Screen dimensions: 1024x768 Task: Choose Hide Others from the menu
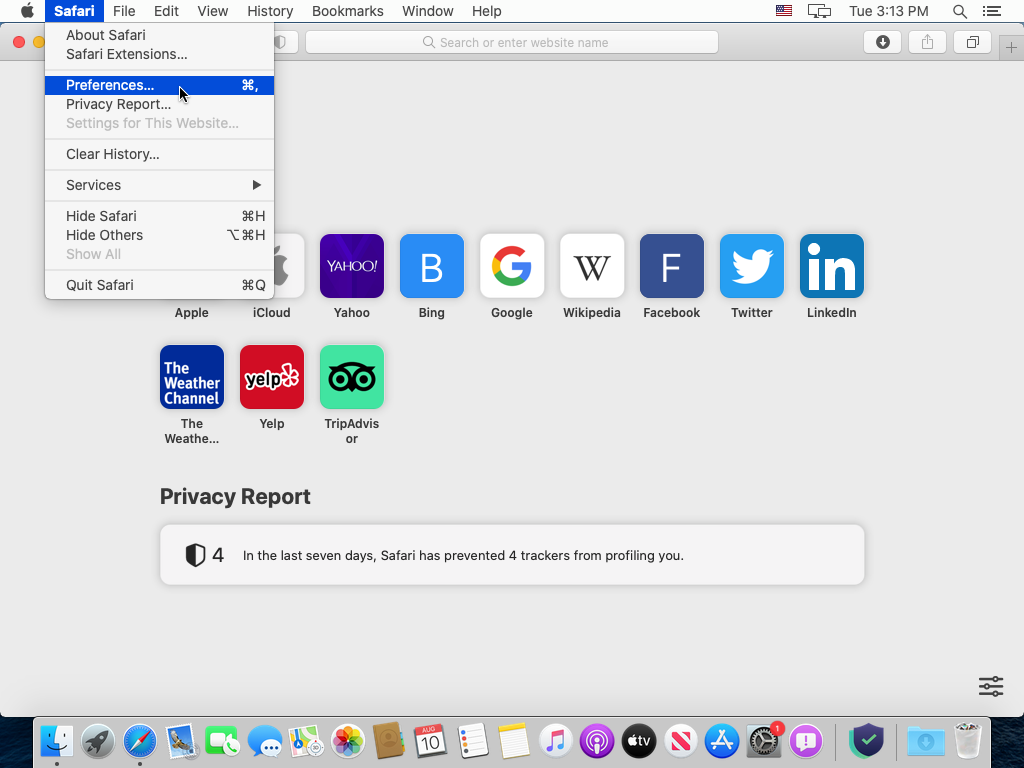[x=159, y=235]
